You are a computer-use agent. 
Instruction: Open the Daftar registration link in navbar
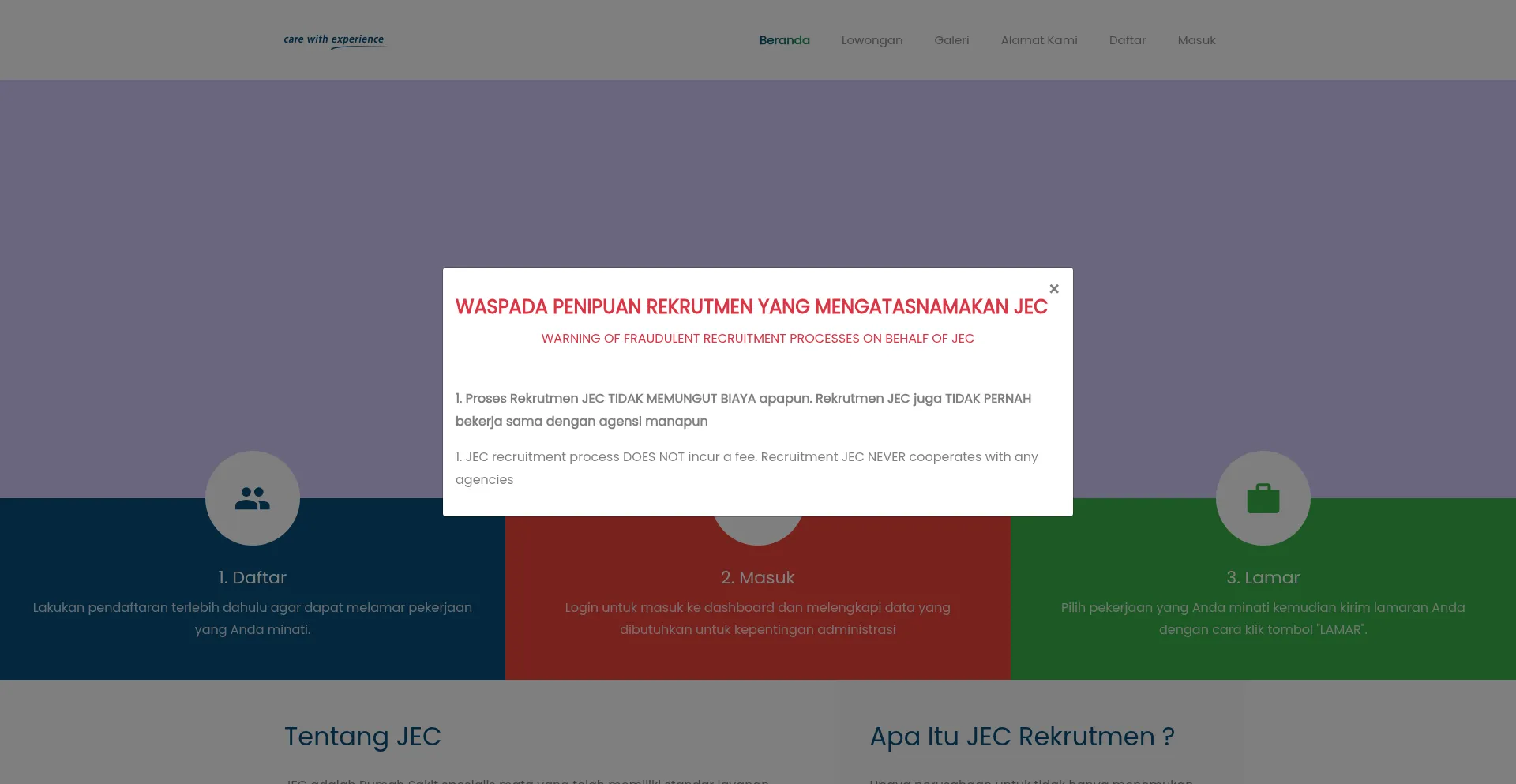pos(1128,40)
